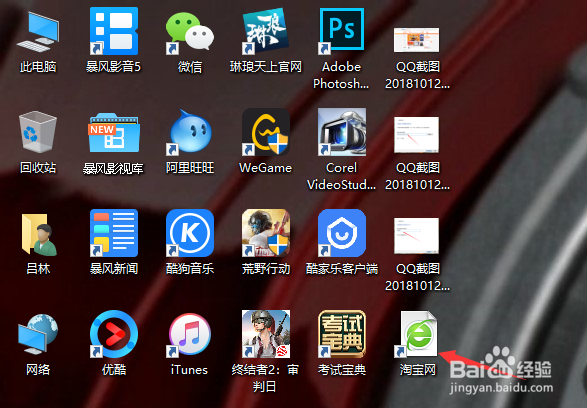Click the 优酷 text label

click(x=114, y=370)
